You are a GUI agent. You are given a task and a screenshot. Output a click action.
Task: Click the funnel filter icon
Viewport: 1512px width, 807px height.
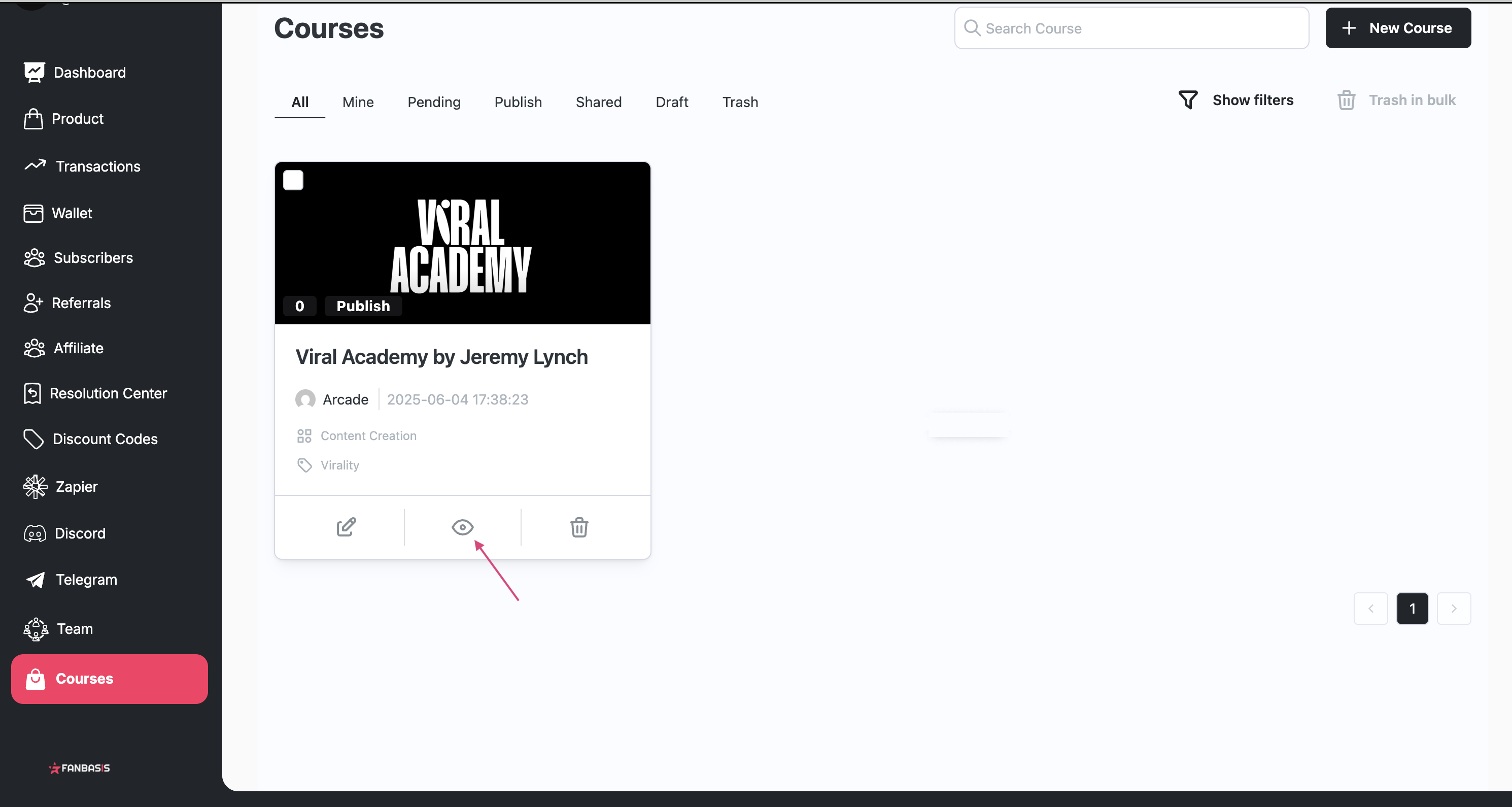tap(1188, 100)
